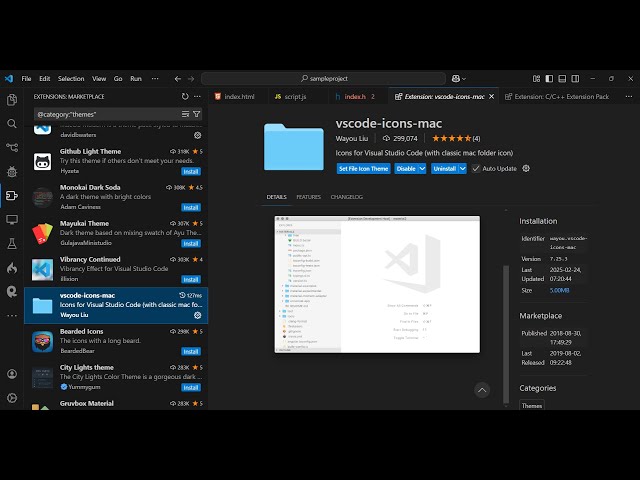Viewport: 640px width, 480px height.
Task: Click the filter extensions funnel icon
Action: coord(196,114)
